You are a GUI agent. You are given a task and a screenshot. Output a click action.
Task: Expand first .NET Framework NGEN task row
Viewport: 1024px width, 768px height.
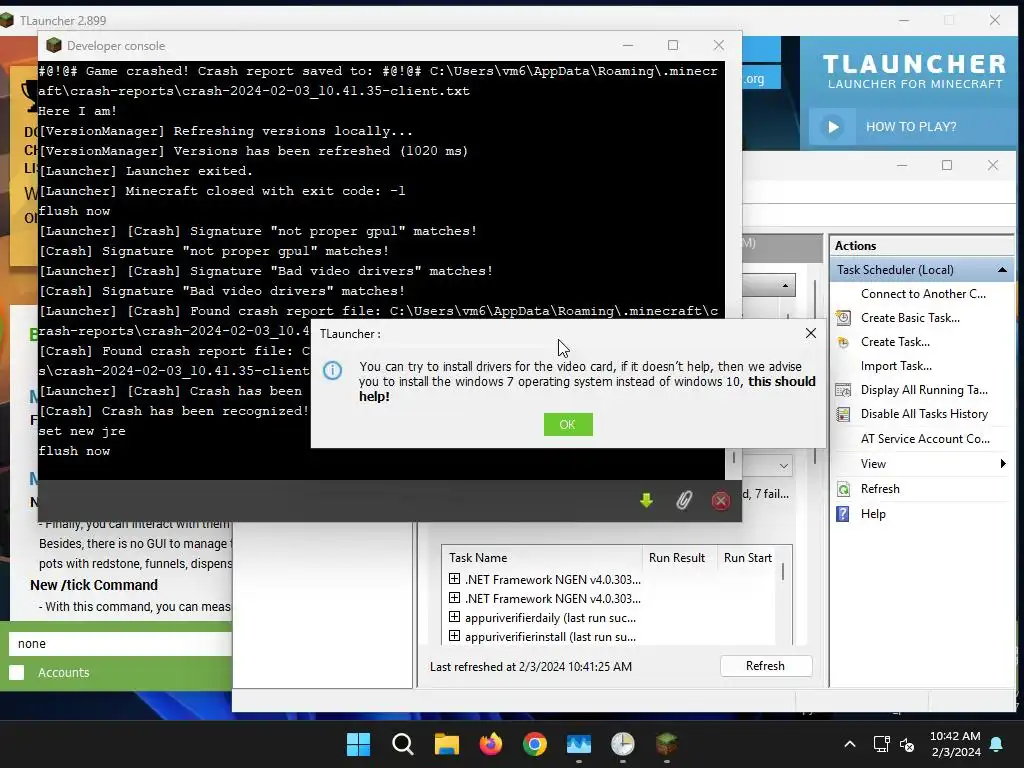point(455,579)
